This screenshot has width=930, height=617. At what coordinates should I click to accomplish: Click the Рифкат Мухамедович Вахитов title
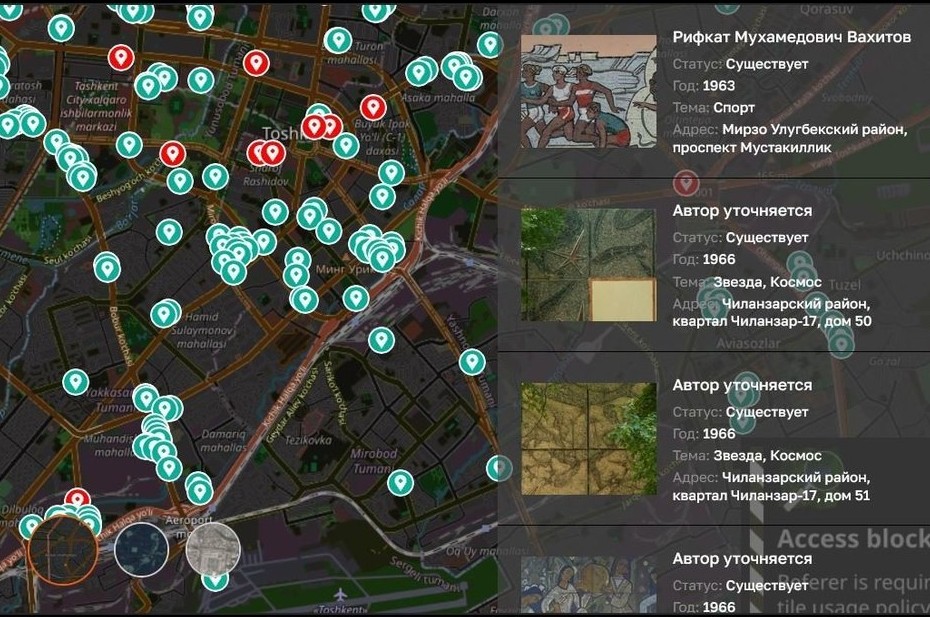pyautogui.click(x=791, y=37)
